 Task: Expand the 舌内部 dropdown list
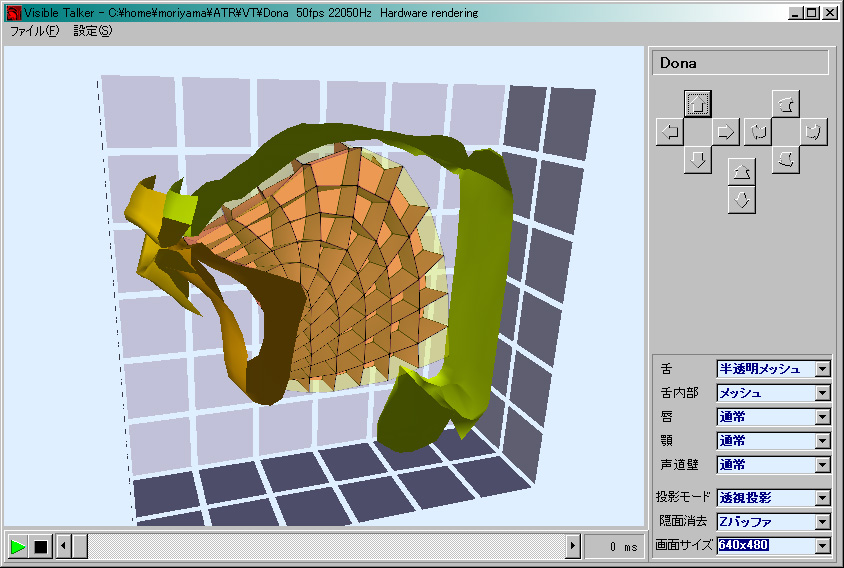[822, 393]
